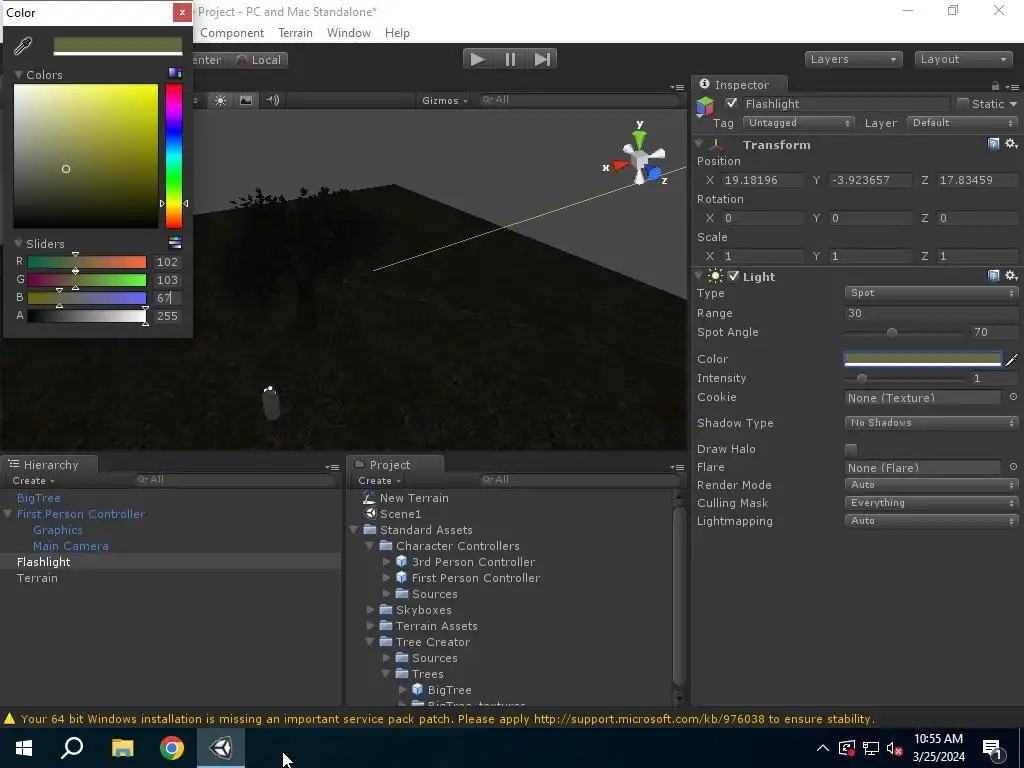Open Transform component gear settings
This screenshot has width=1024, height=768.
1011,144
